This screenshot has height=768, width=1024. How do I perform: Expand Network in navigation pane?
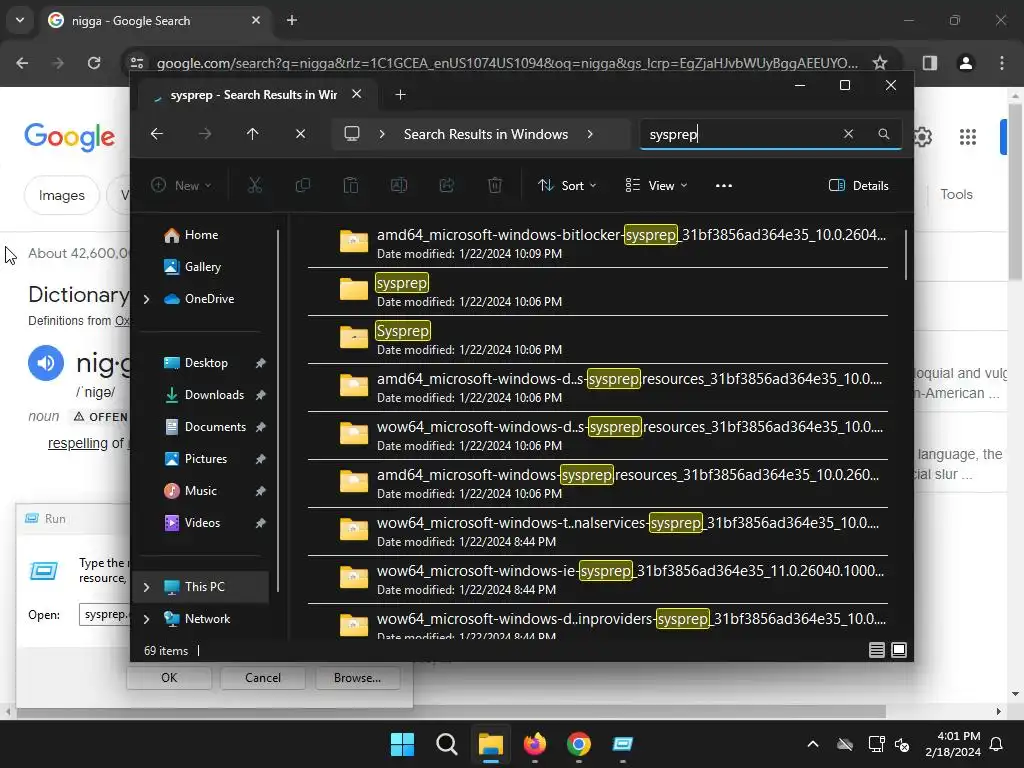coord(146,619)
